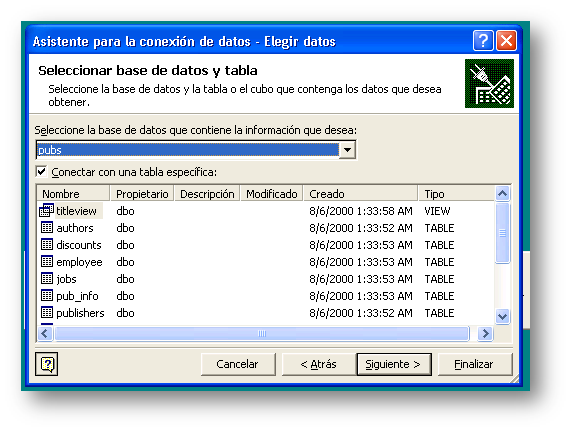Click the publishers table icon
Screen dimensions: 572x433
tap(47, 313)
